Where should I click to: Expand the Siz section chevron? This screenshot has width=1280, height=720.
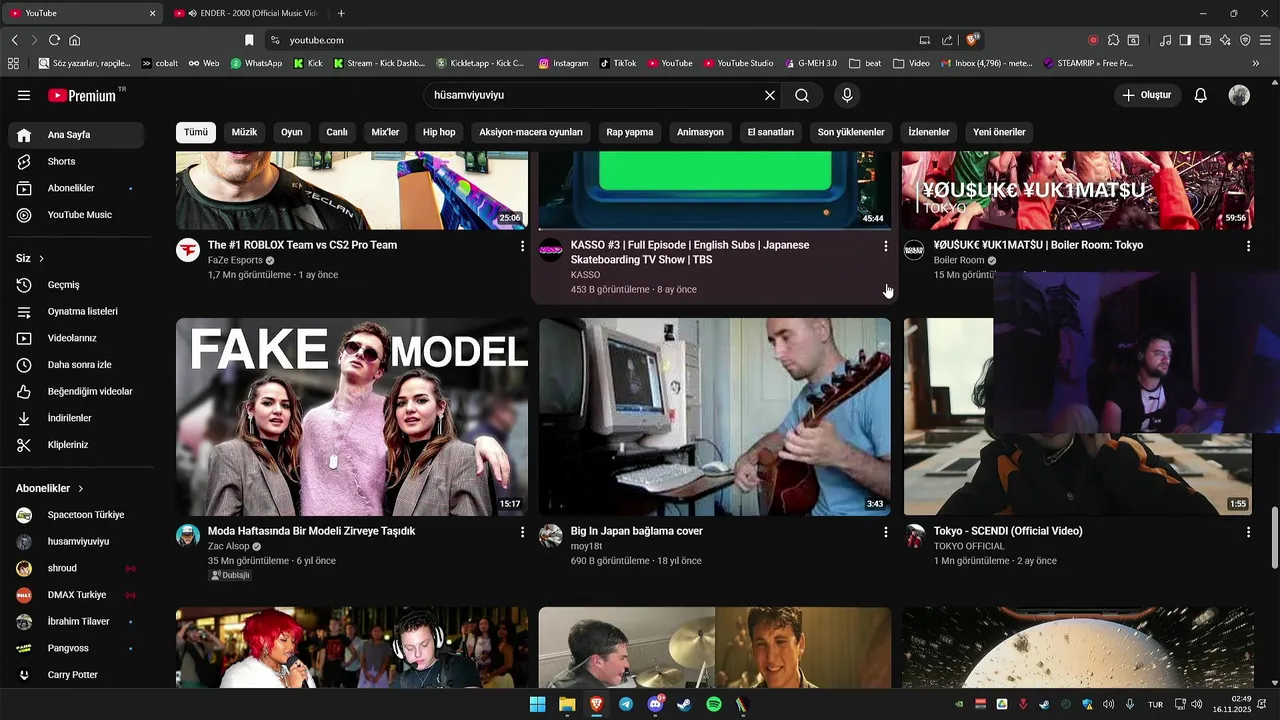pyautogui.click(x=41, y=258)
